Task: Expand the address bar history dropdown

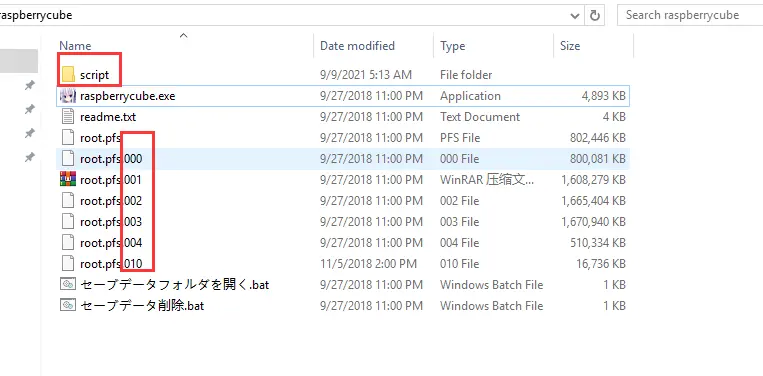Action: click(575, 16)
